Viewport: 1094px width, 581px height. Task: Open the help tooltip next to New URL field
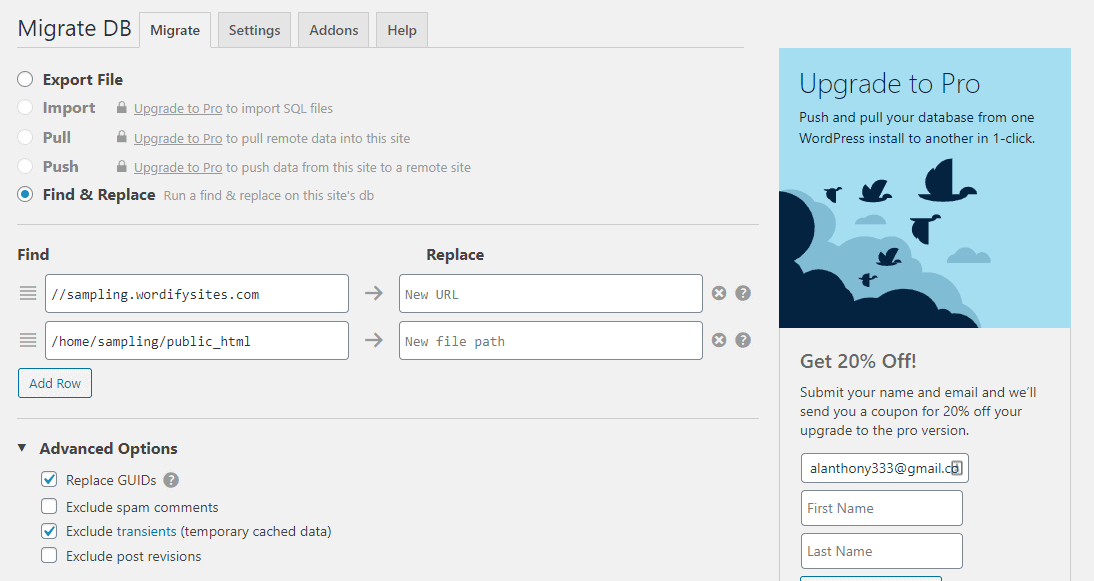tap(742, 293)
